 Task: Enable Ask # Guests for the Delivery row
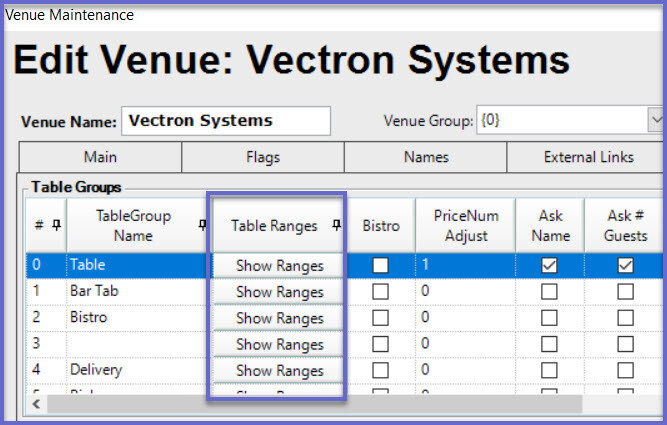625,370
